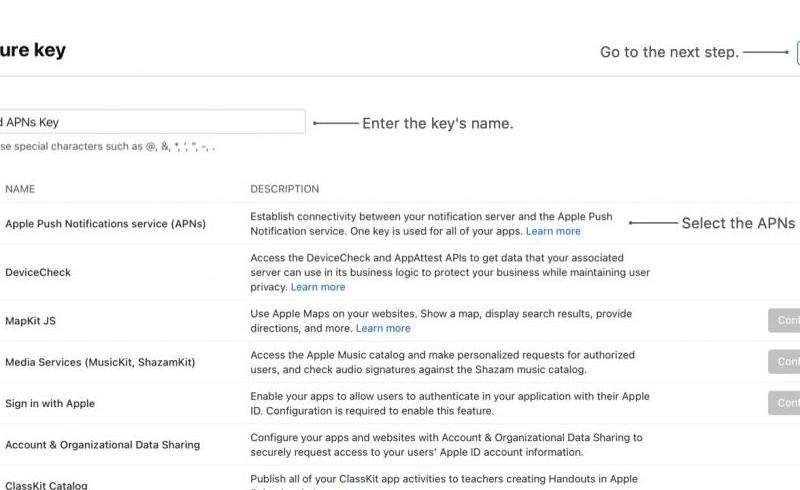Open Learn more link for DeviceCheck
Viewport: 800px width, 490px height.
[318, 287]
